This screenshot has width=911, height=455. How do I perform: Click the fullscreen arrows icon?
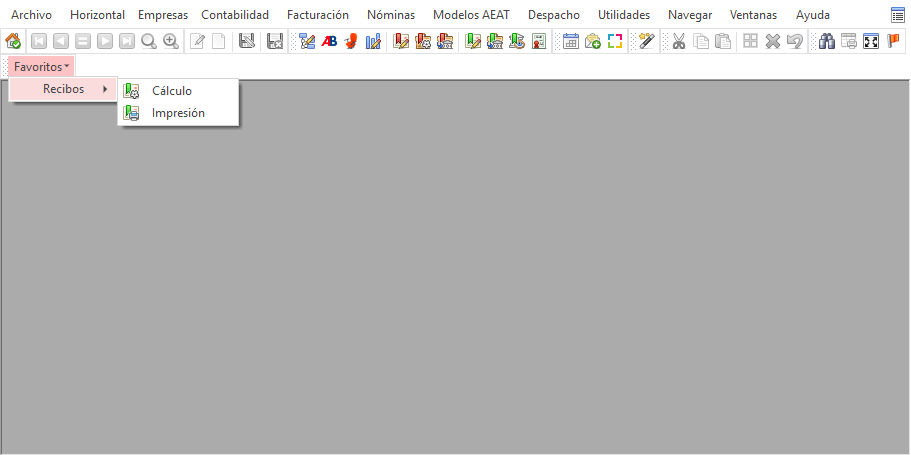(871, 41)
